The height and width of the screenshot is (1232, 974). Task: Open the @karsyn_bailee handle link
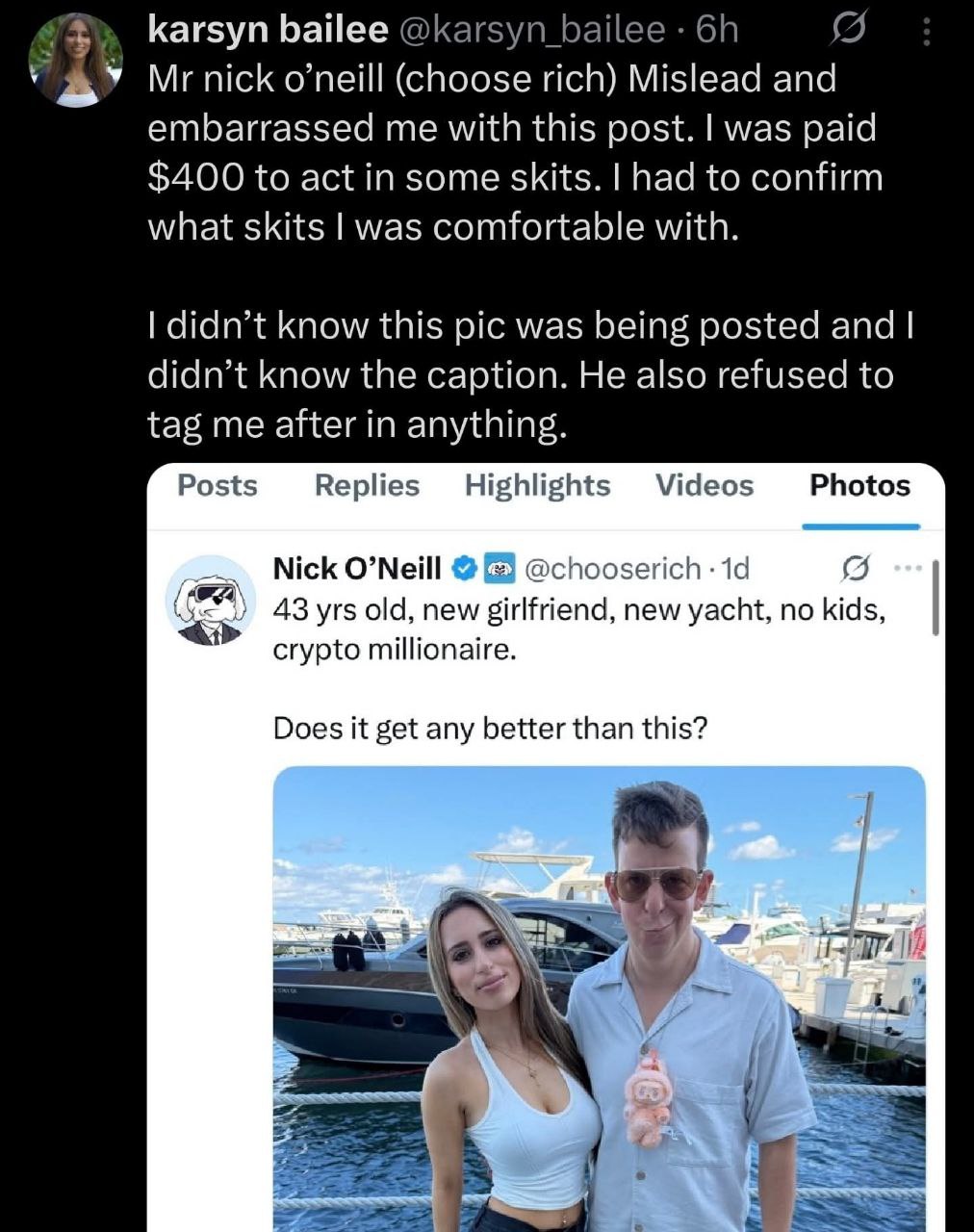pos(532,31)
